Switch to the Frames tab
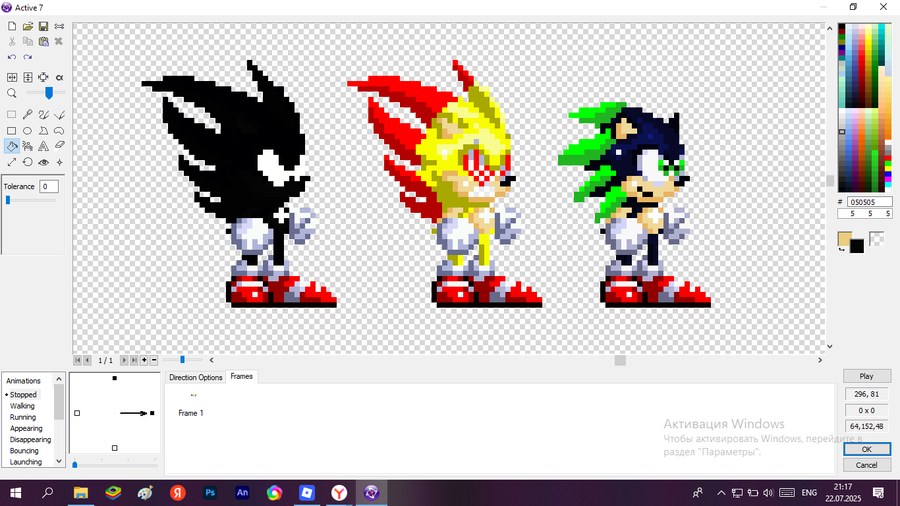Image resolution: width=900 pixels, height=506 pixels. tap(241, 376)
